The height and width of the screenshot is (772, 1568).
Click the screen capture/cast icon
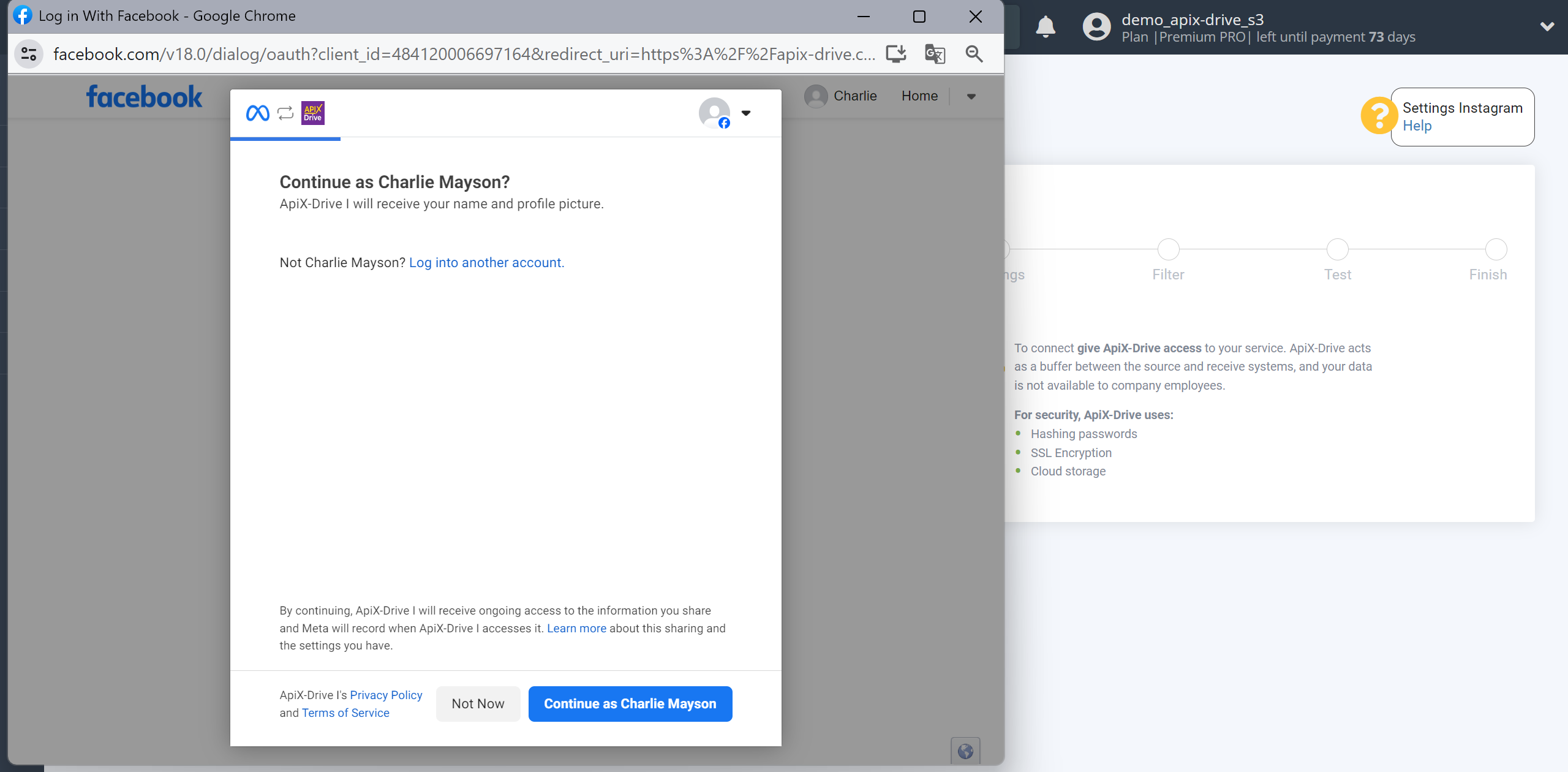pyautogui.click(x=897, y=54)
